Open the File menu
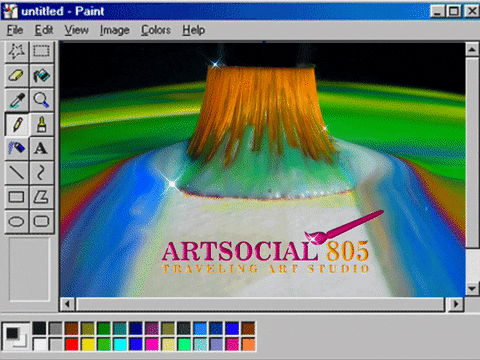Viewport: 480px width, 360px height. (15, 30)
